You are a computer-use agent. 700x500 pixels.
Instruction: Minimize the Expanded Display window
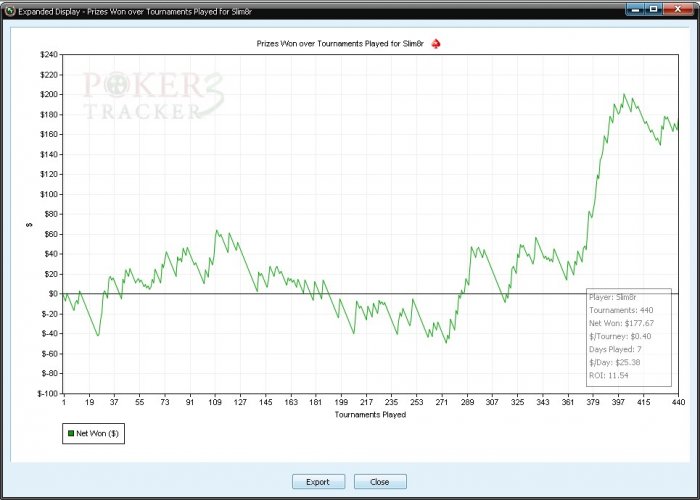coord(636,9)
